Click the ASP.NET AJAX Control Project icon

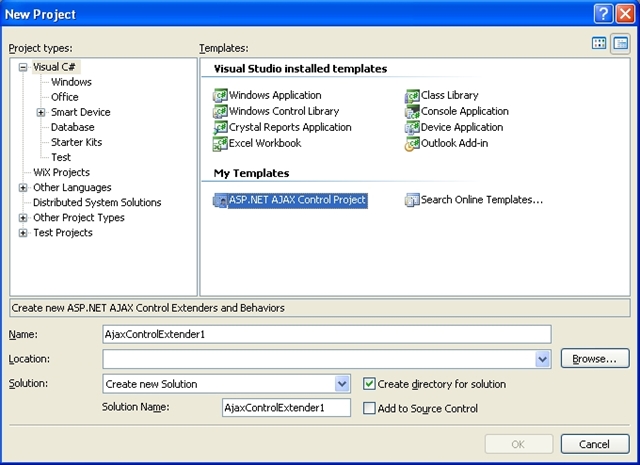pyautogui.click(x=220, y=200)
